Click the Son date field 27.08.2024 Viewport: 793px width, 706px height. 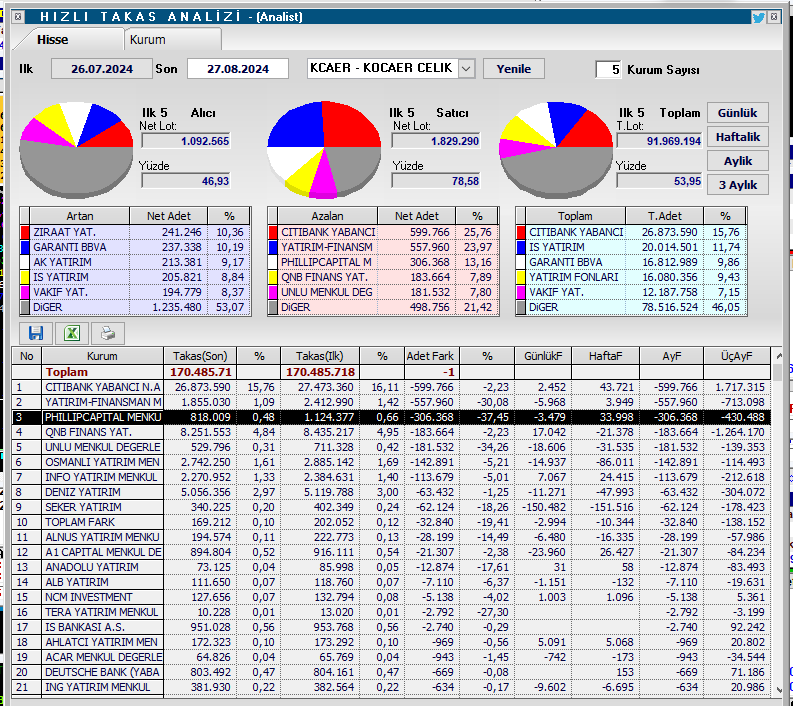tap(238, 69)
